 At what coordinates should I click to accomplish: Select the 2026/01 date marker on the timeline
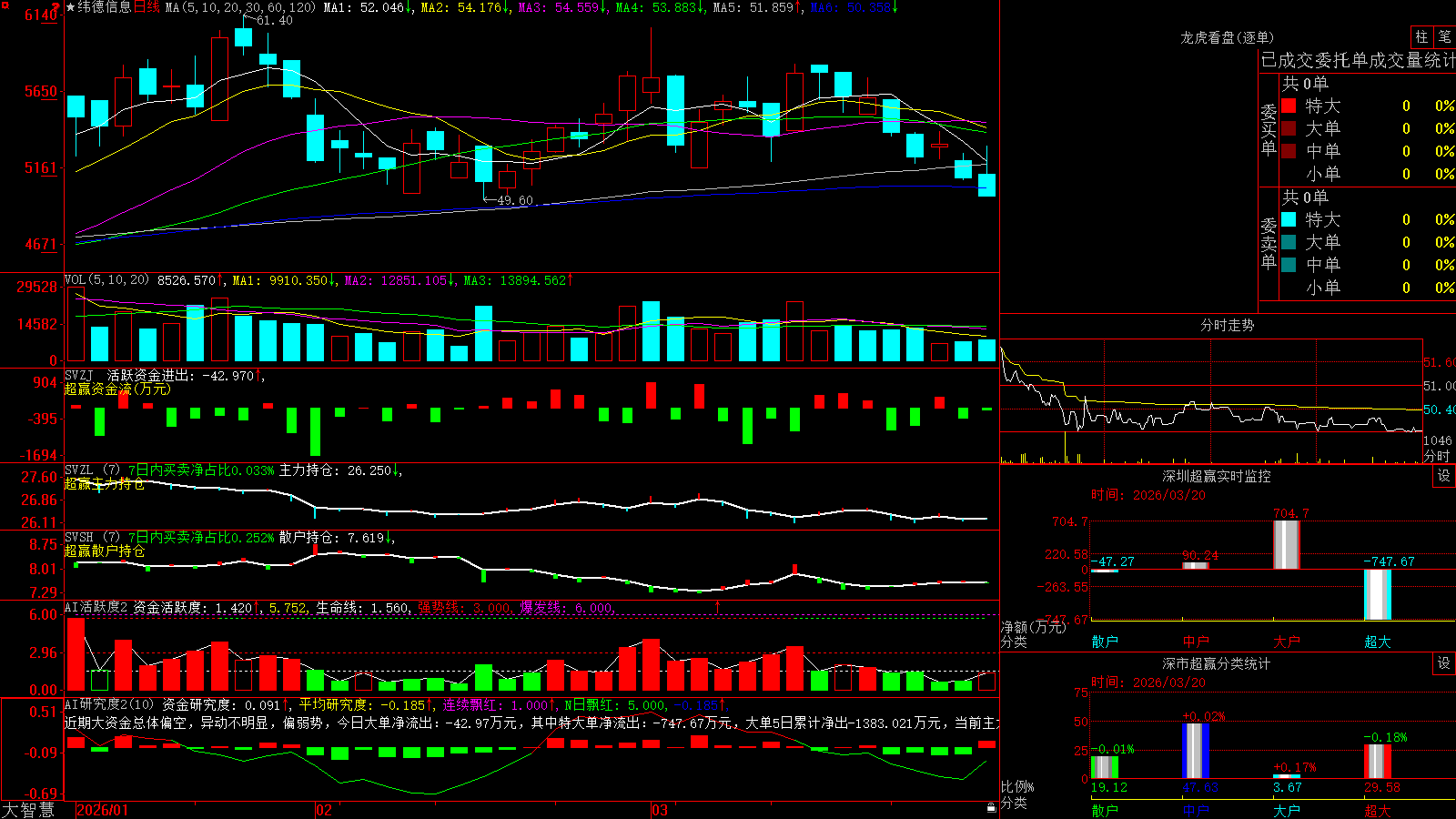tap(103, 810)
